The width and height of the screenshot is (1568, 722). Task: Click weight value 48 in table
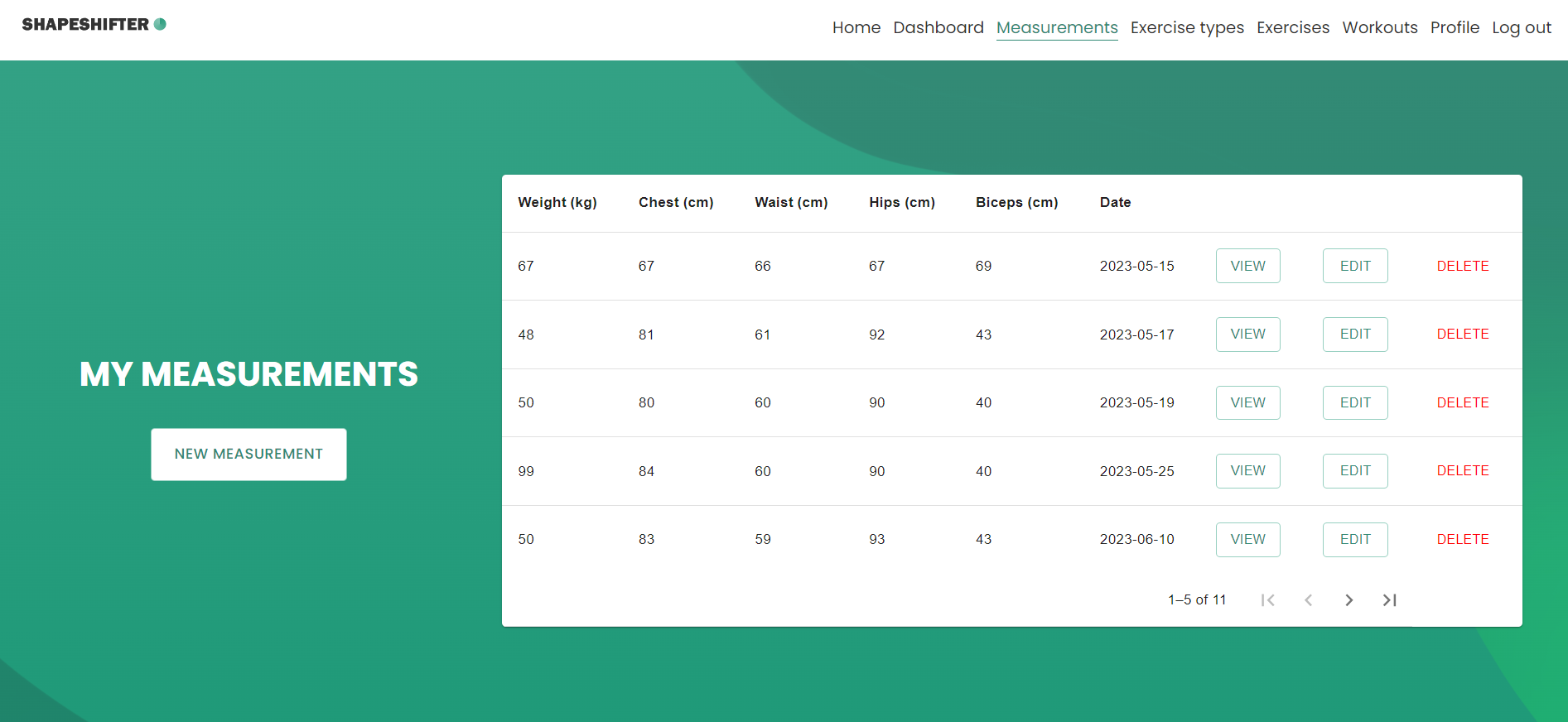526,335
